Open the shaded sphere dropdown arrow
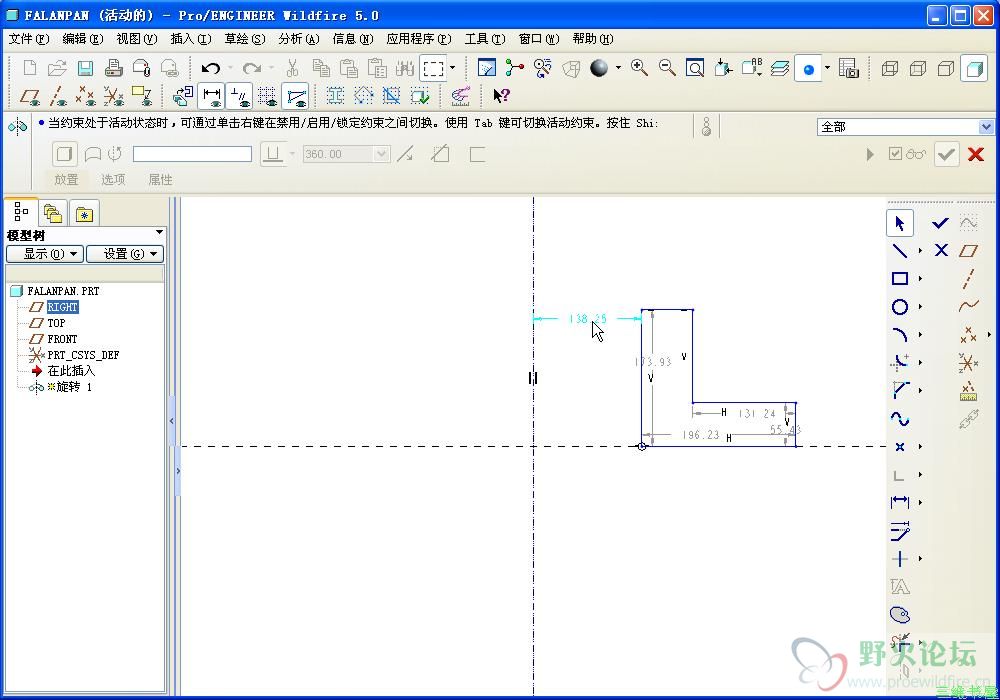Viewport: 1000px width, 700px height. pos(618,67)
